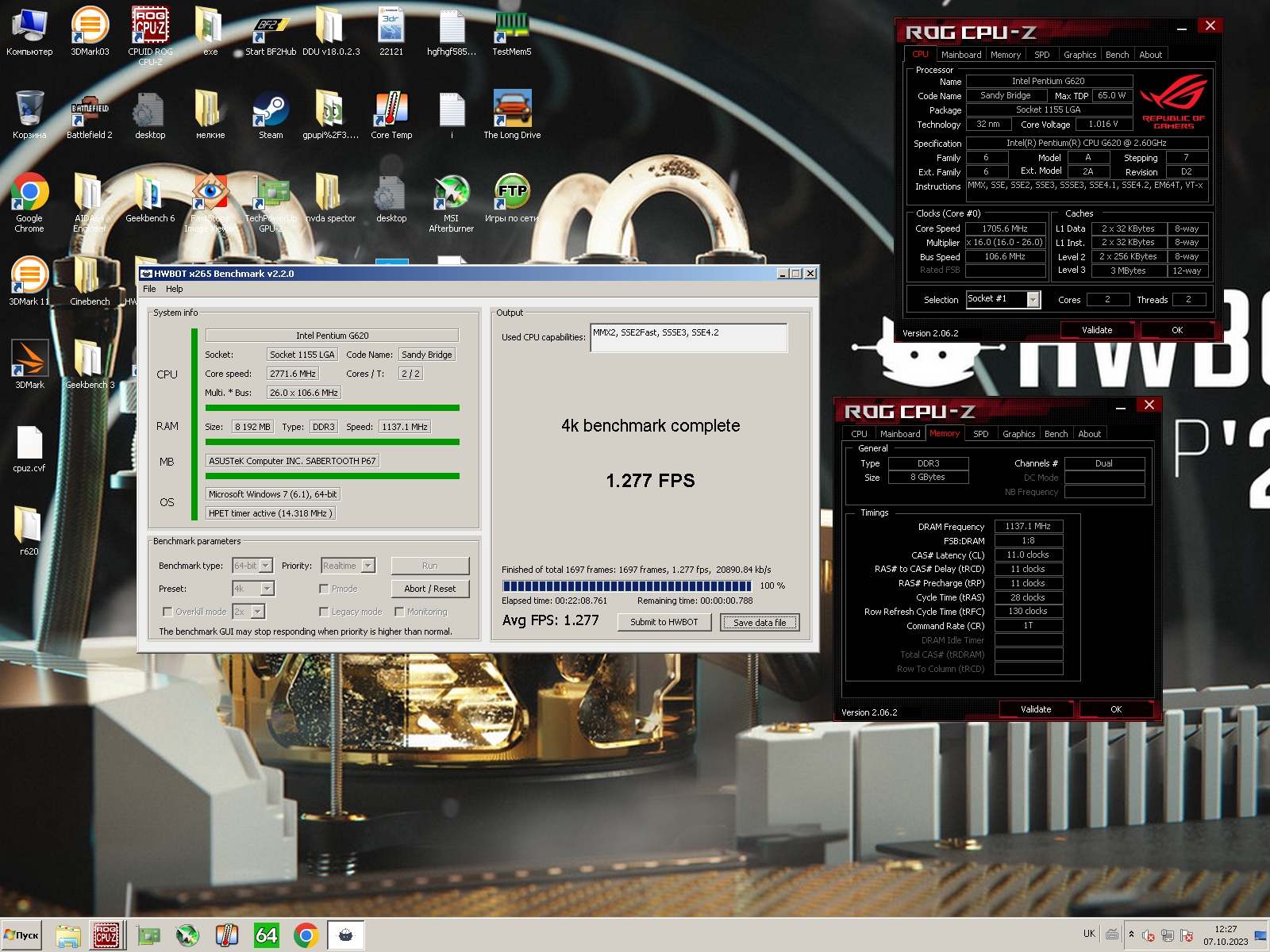Click the Abort / Reset button
Viewport: 1270px width, 952px height.
(x=429, y=589)
